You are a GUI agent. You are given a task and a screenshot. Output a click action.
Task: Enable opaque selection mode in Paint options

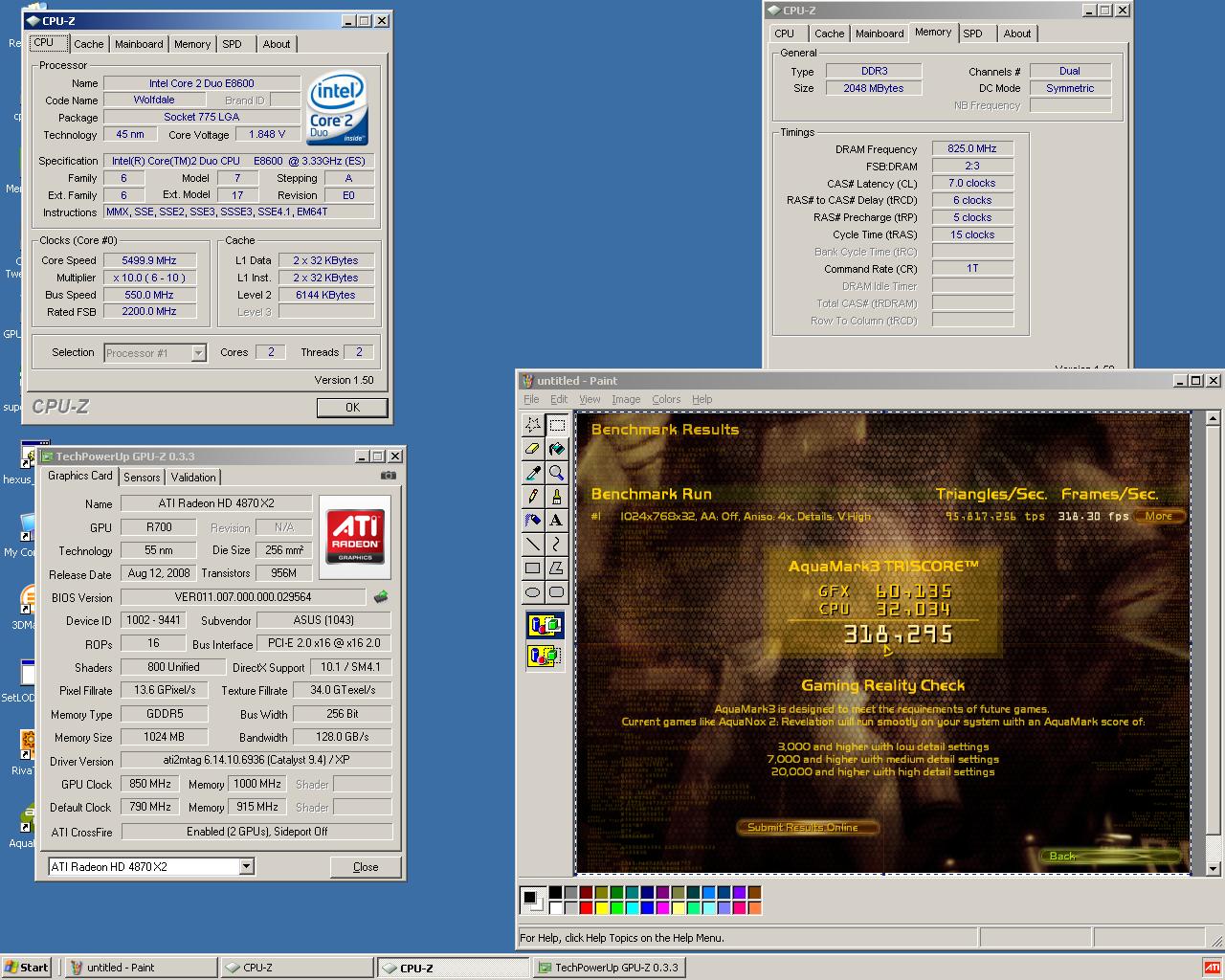click(546, 626)
